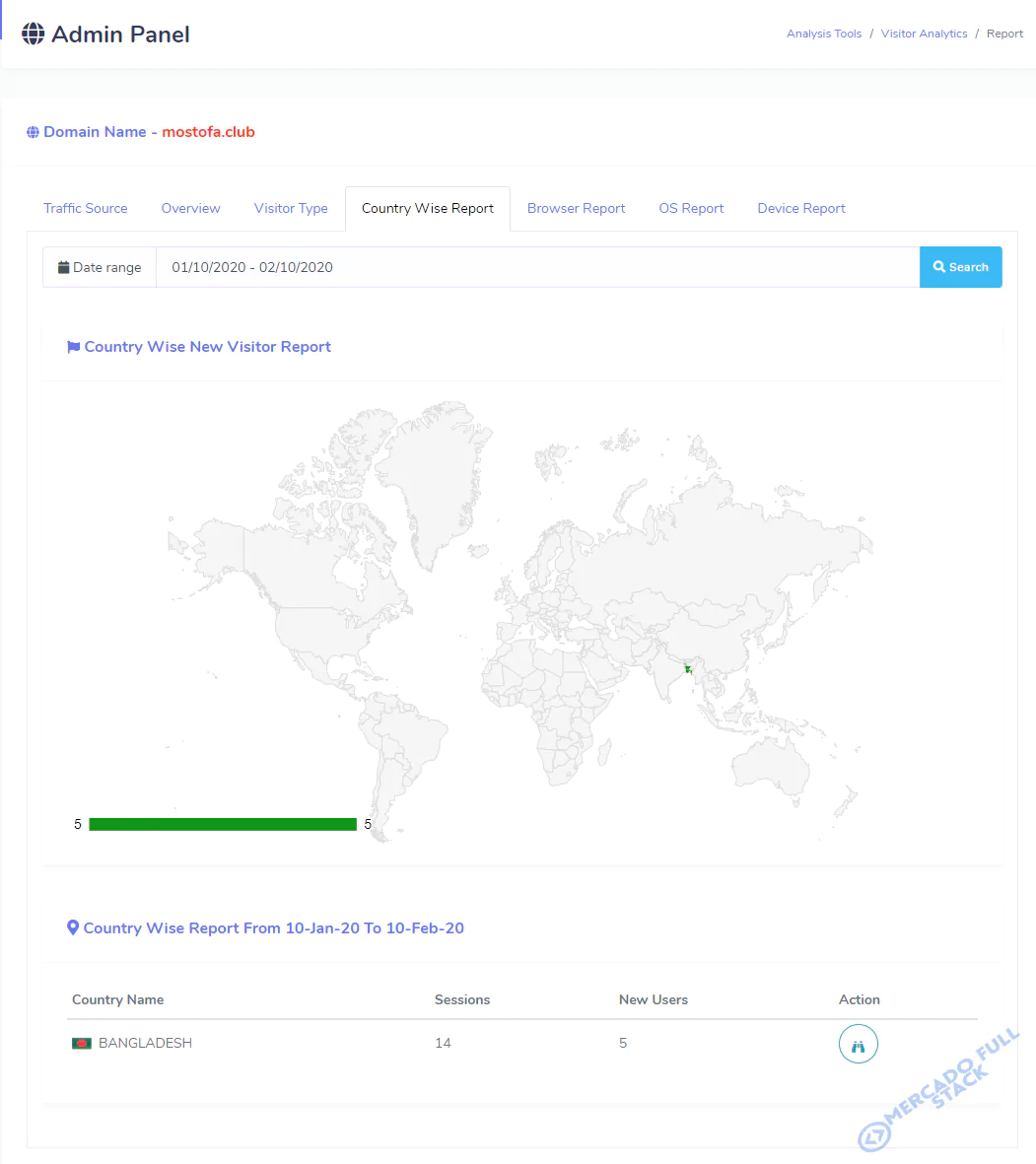Click the Admin Panel title
This screenshot has width=1036, height=1164.
point(120,34)
